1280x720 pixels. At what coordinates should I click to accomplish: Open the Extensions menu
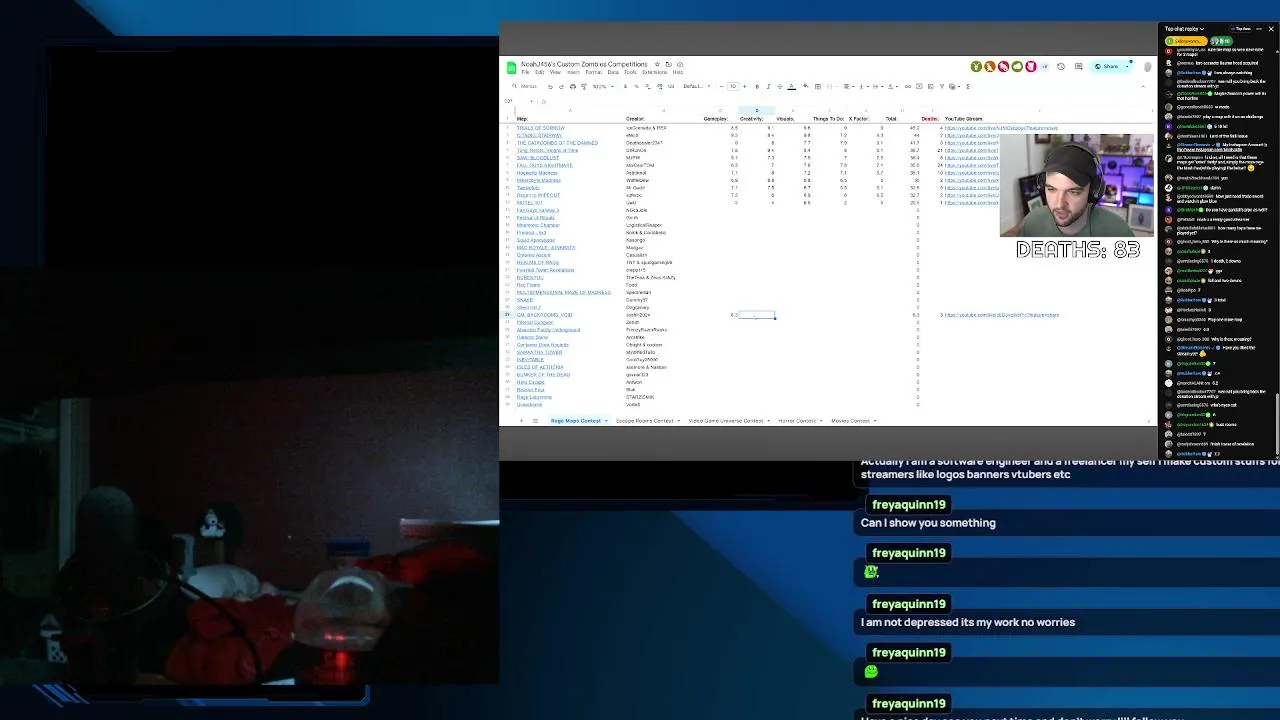tap(655, 72)
